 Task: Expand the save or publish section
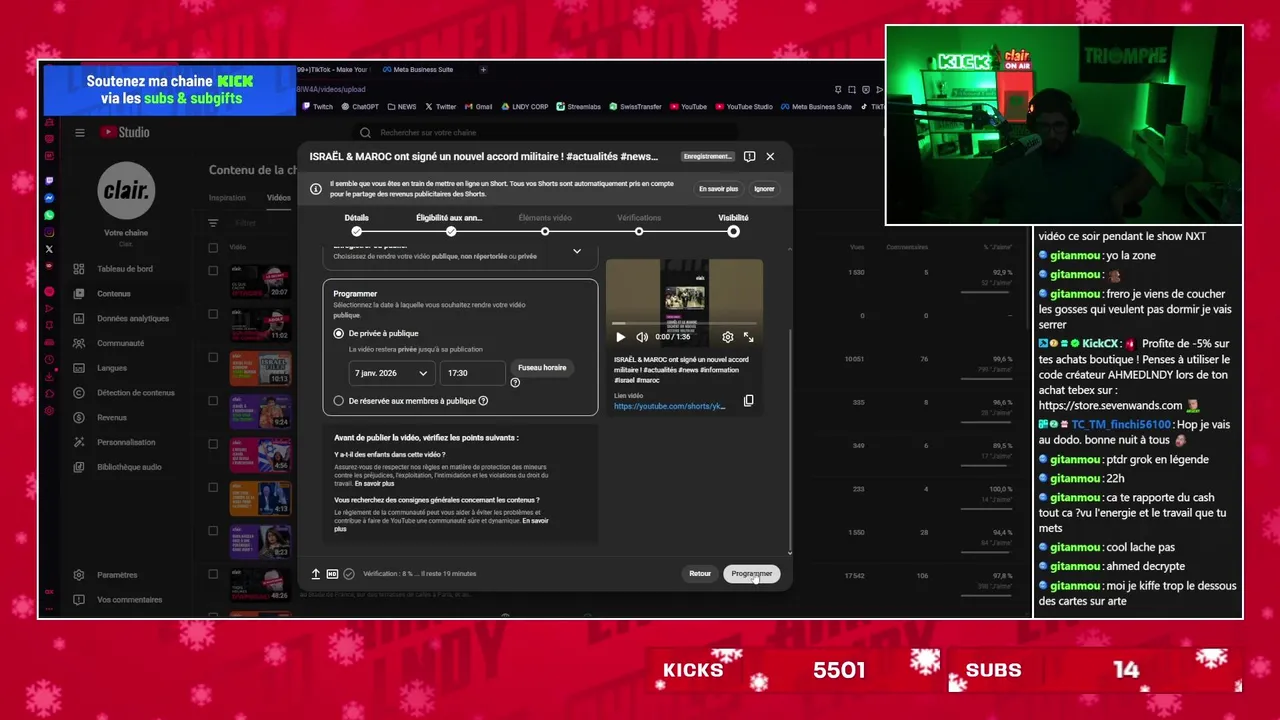(x=577, y=251)
